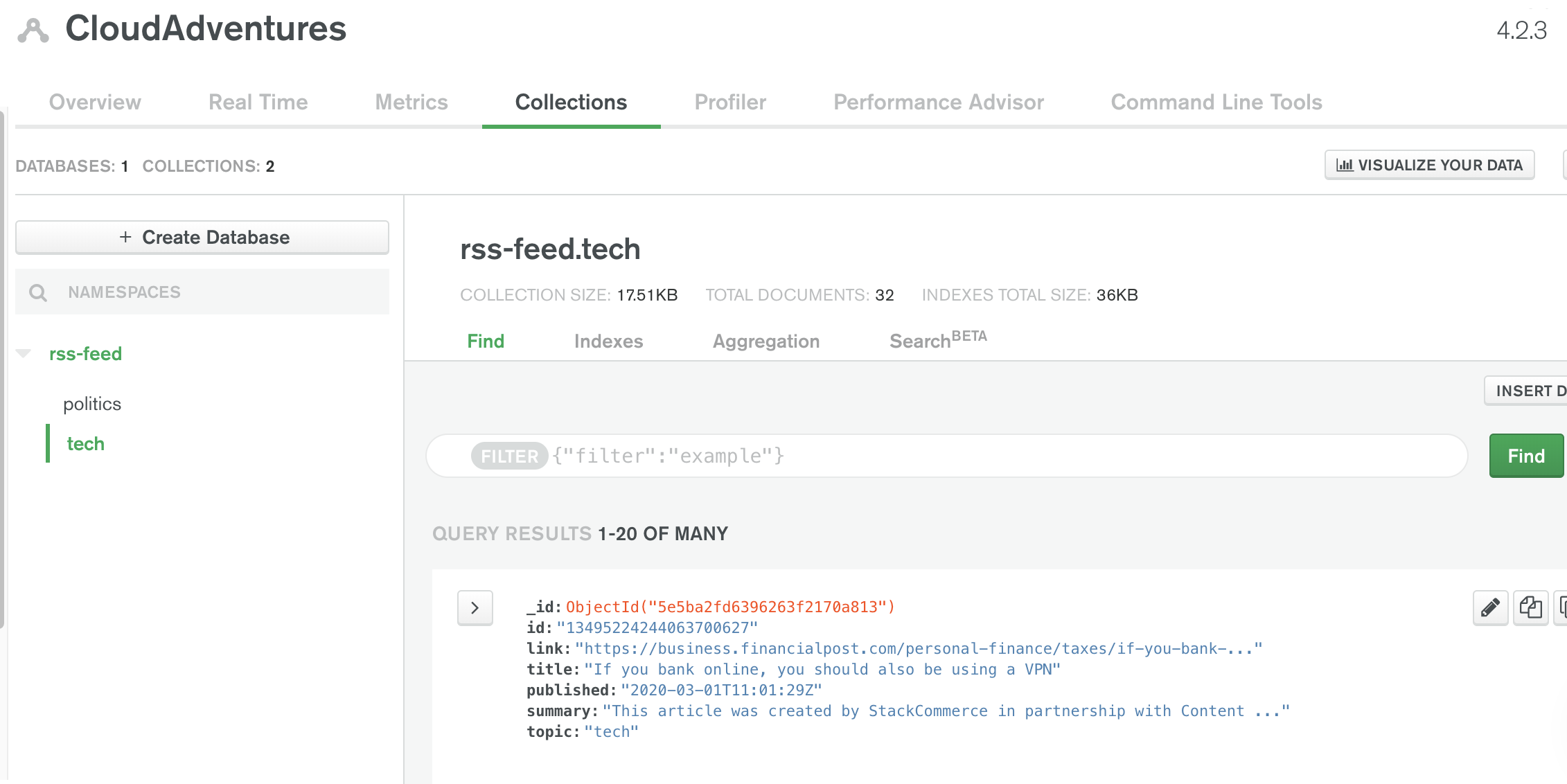Switch to the Real Time tab
The height and width of the screenshot is (784, 1567).
click(x=258, y=103)
